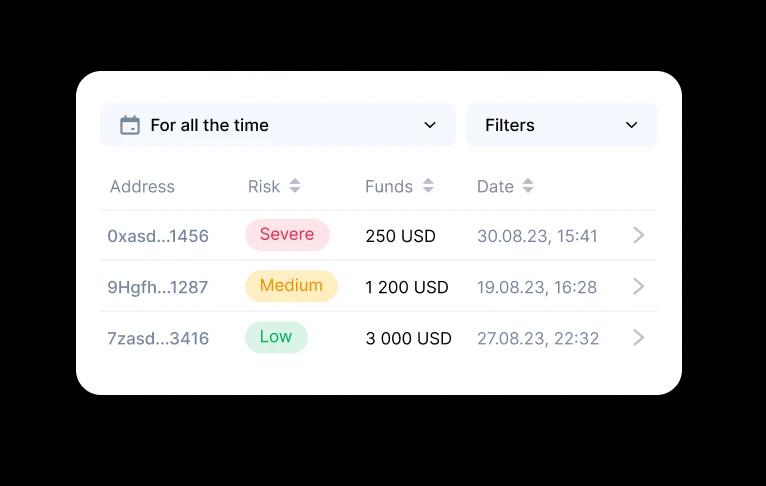Open details arrow for 9Hgfh...1287 row

(639, 287)
